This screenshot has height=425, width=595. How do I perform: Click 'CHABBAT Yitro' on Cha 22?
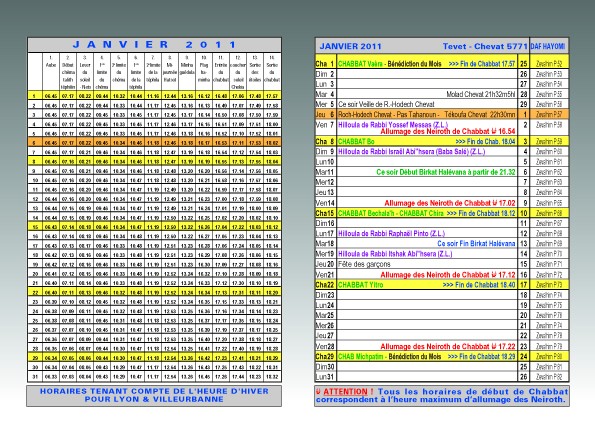(x=360, y=285)
